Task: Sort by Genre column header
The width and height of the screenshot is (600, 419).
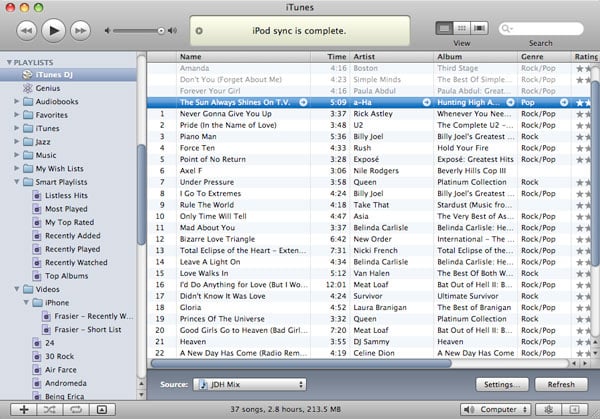Action: pos(544,57)
